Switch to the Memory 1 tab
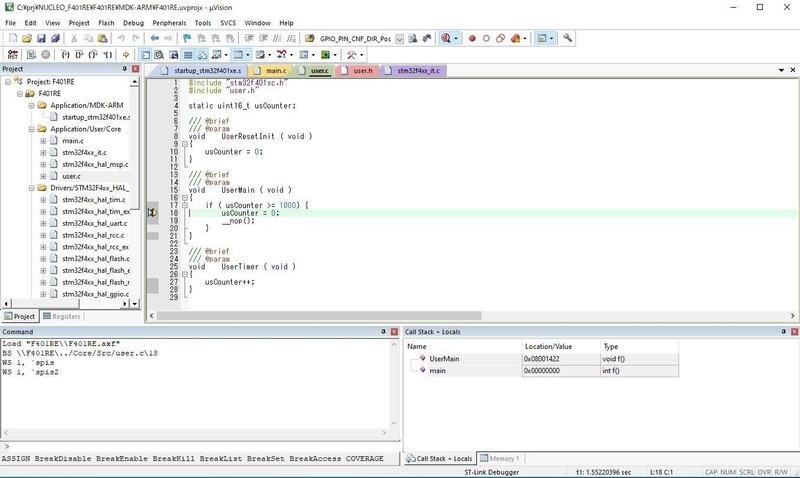800x478 pixels. 499,458
